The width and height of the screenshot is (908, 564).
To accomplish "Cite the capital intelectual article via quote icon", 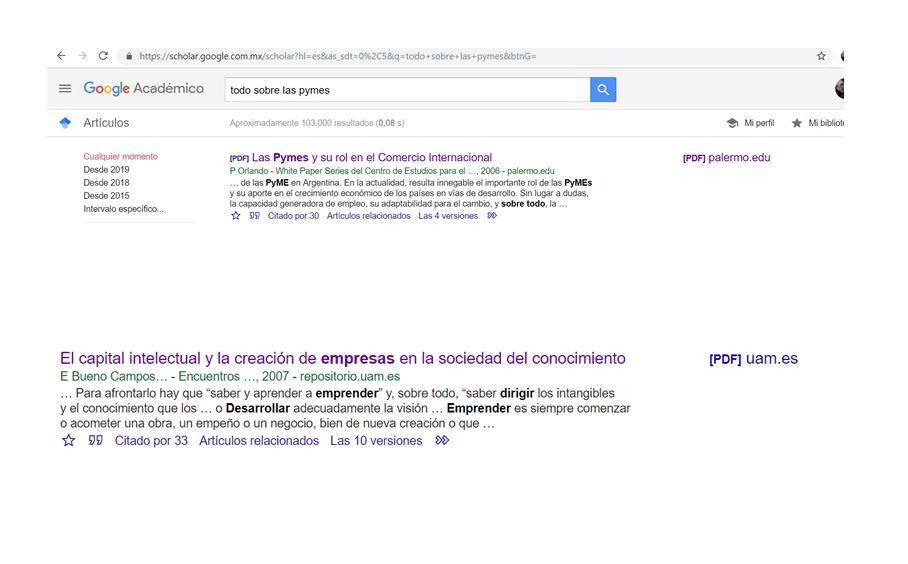I will pos(95,441).
